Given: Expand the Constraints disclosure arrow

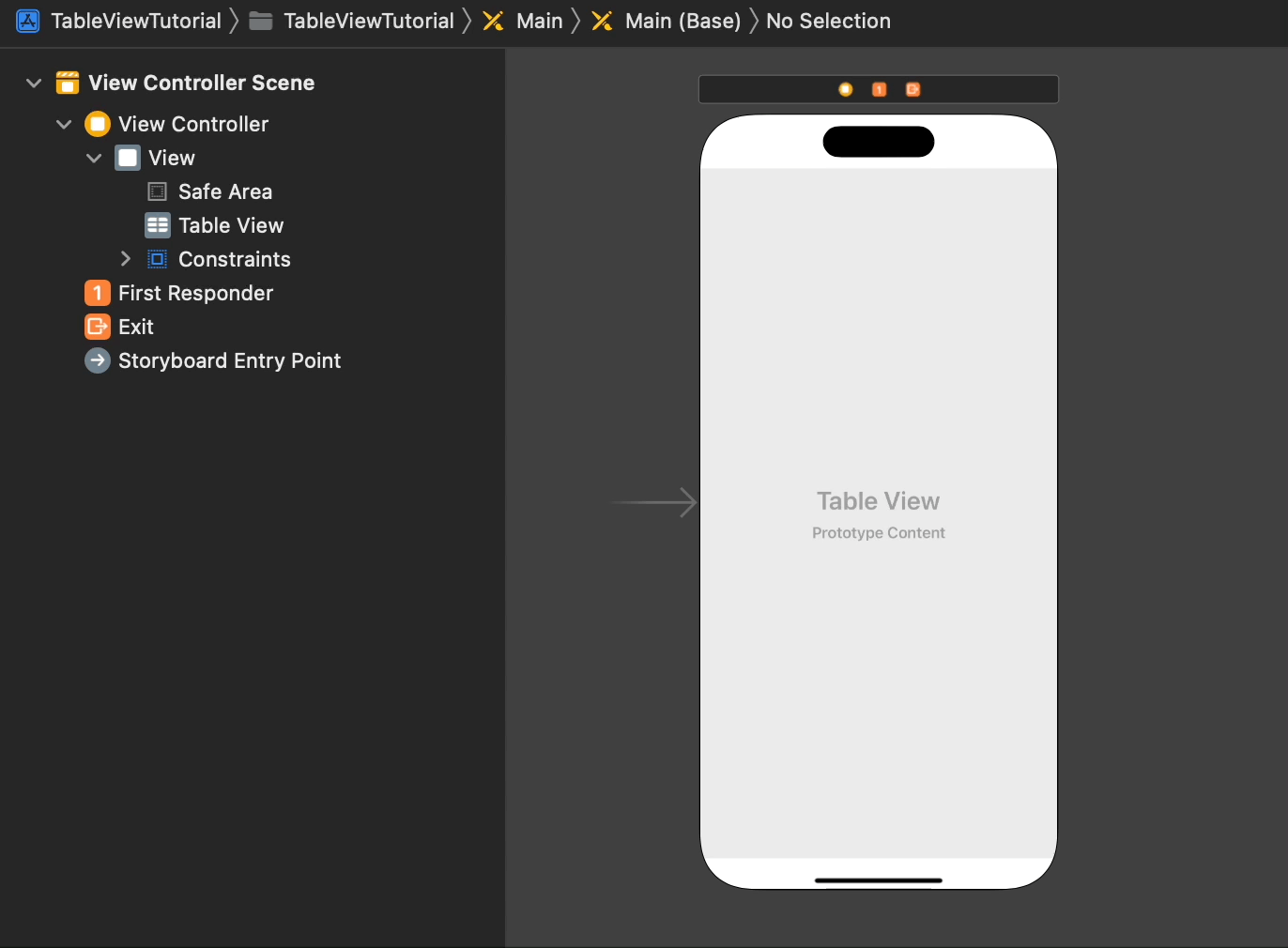Looking at the screenshot, I should [126, 258].
